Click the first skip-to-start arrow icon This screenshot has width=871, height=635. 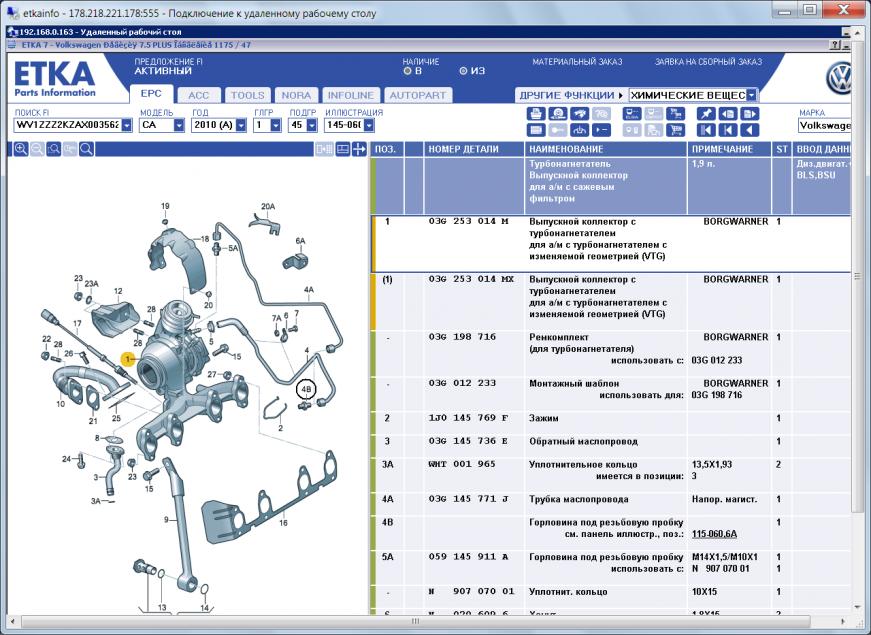tap(706, 130)
